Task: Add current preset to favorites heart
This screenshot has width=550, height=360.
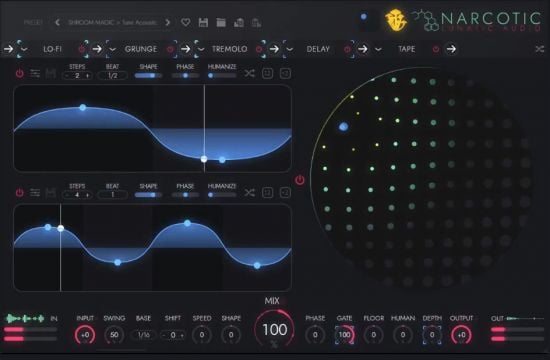Action: (x=186, y=22)
